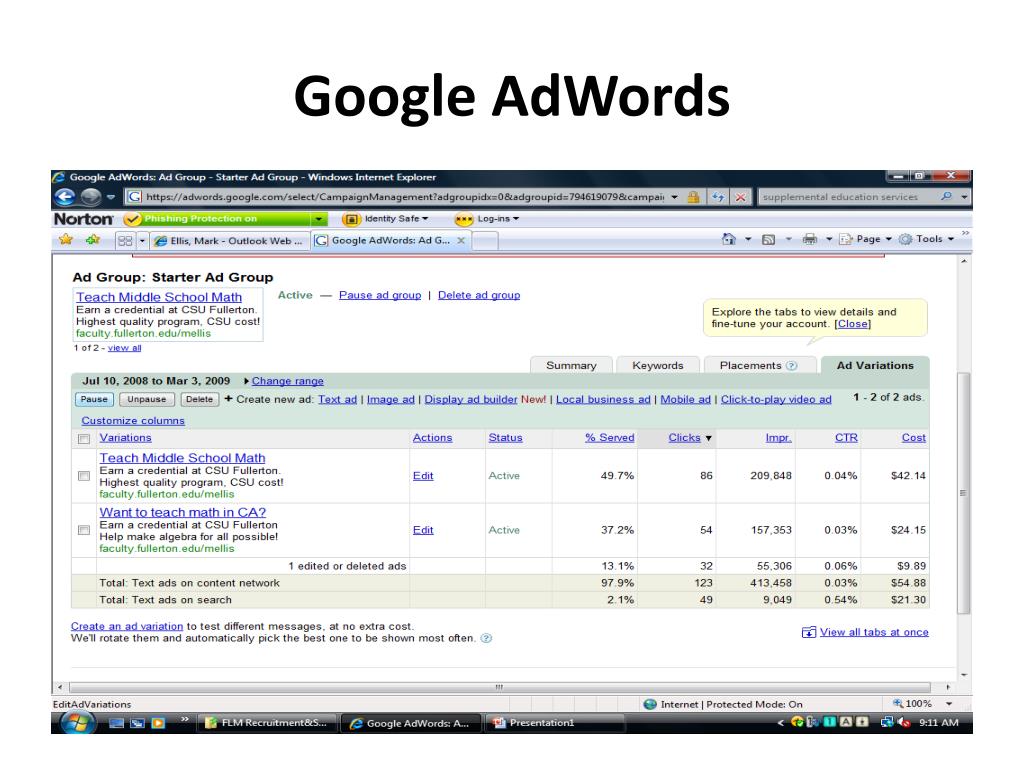Viewport: 1024px width, 768px height.
Task: Click the Create an ad variation link
Action: 127,626
